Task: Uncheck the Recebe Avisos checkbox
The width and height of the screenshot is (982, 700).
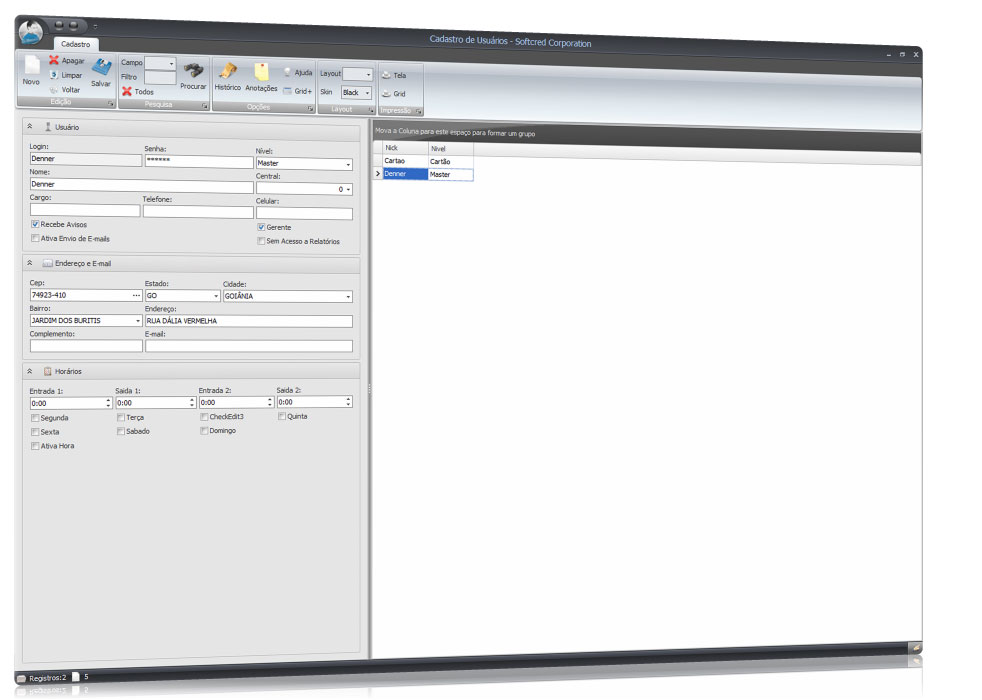Action: click(35, 225)
